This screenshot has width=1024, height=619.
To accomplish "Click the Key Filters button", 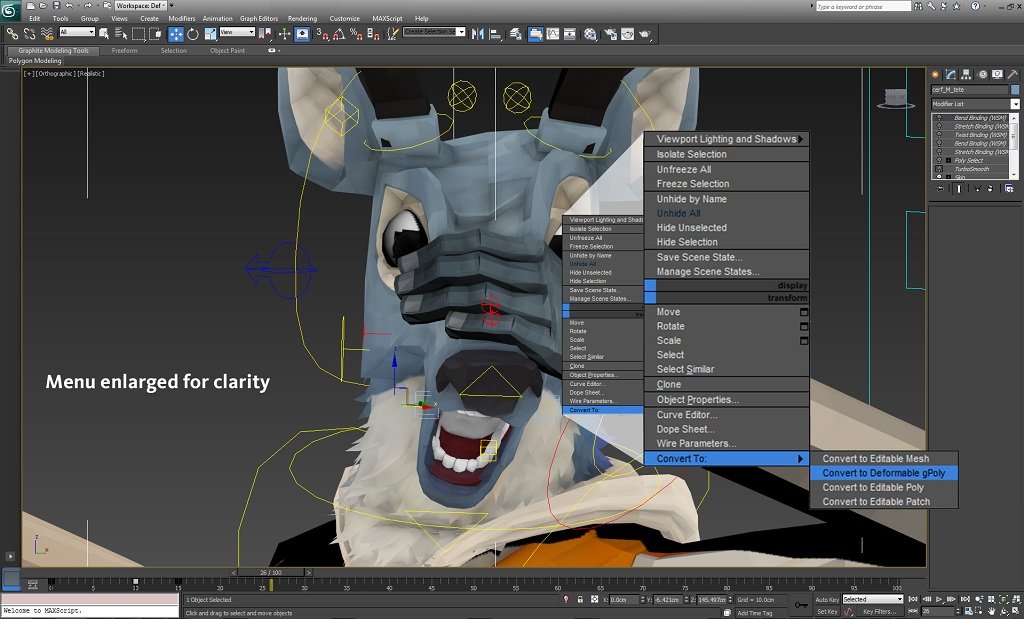I will (x=880, y=611).
